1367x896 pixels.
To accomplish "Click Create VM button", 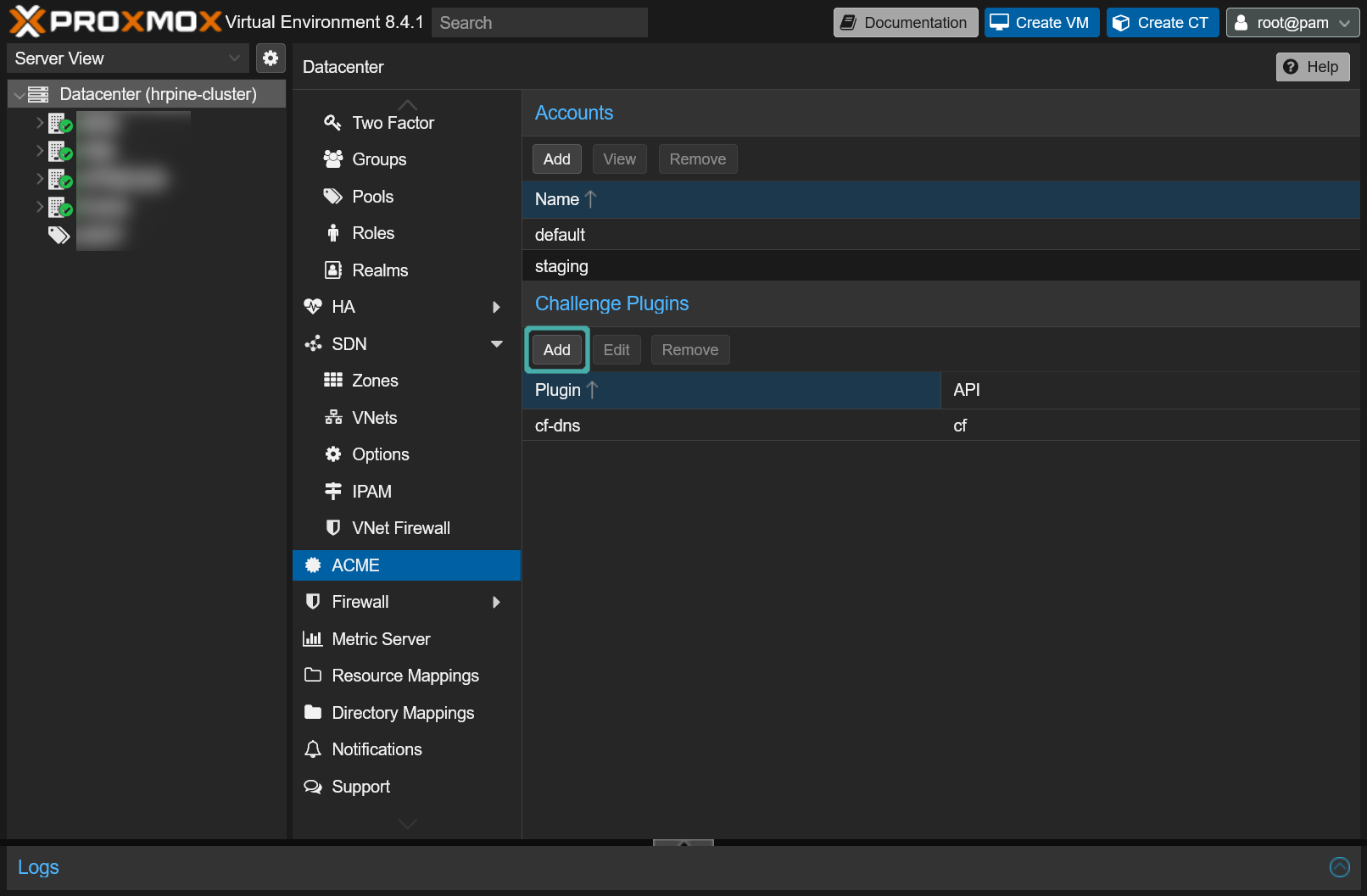I will [x=1042, y=23].
